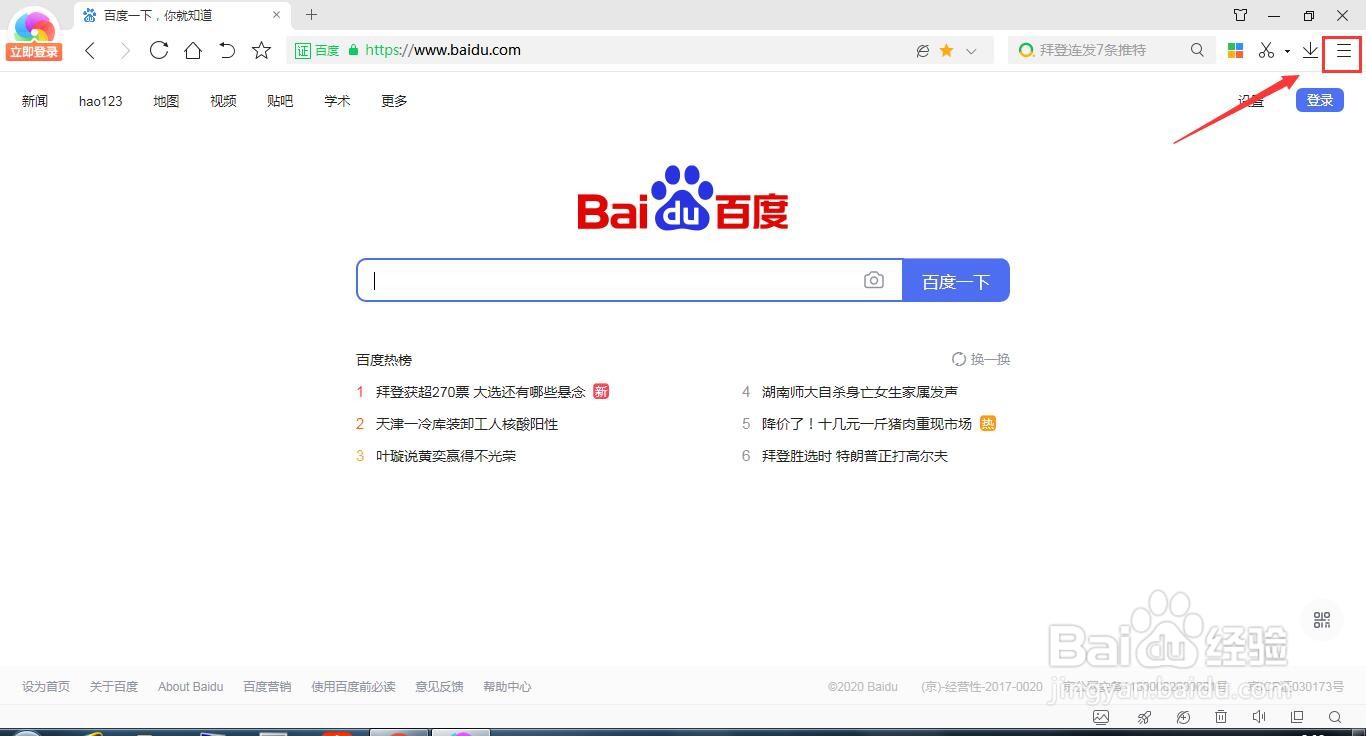Open hot item 叶璇说黄奕赢得不光荣
The height and width of the screenshot is (736, 1366).
click(446, 456)
